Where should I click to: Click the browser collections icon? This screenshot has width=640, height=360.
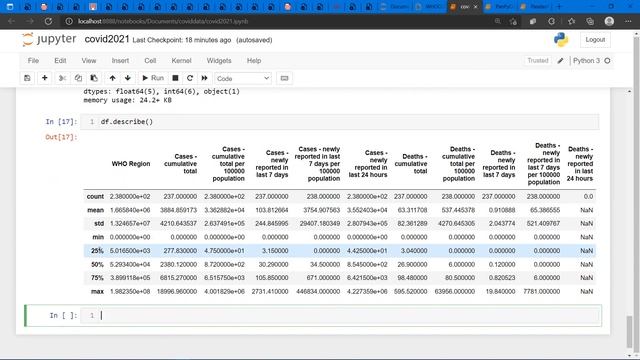click(x=590, y=21)
